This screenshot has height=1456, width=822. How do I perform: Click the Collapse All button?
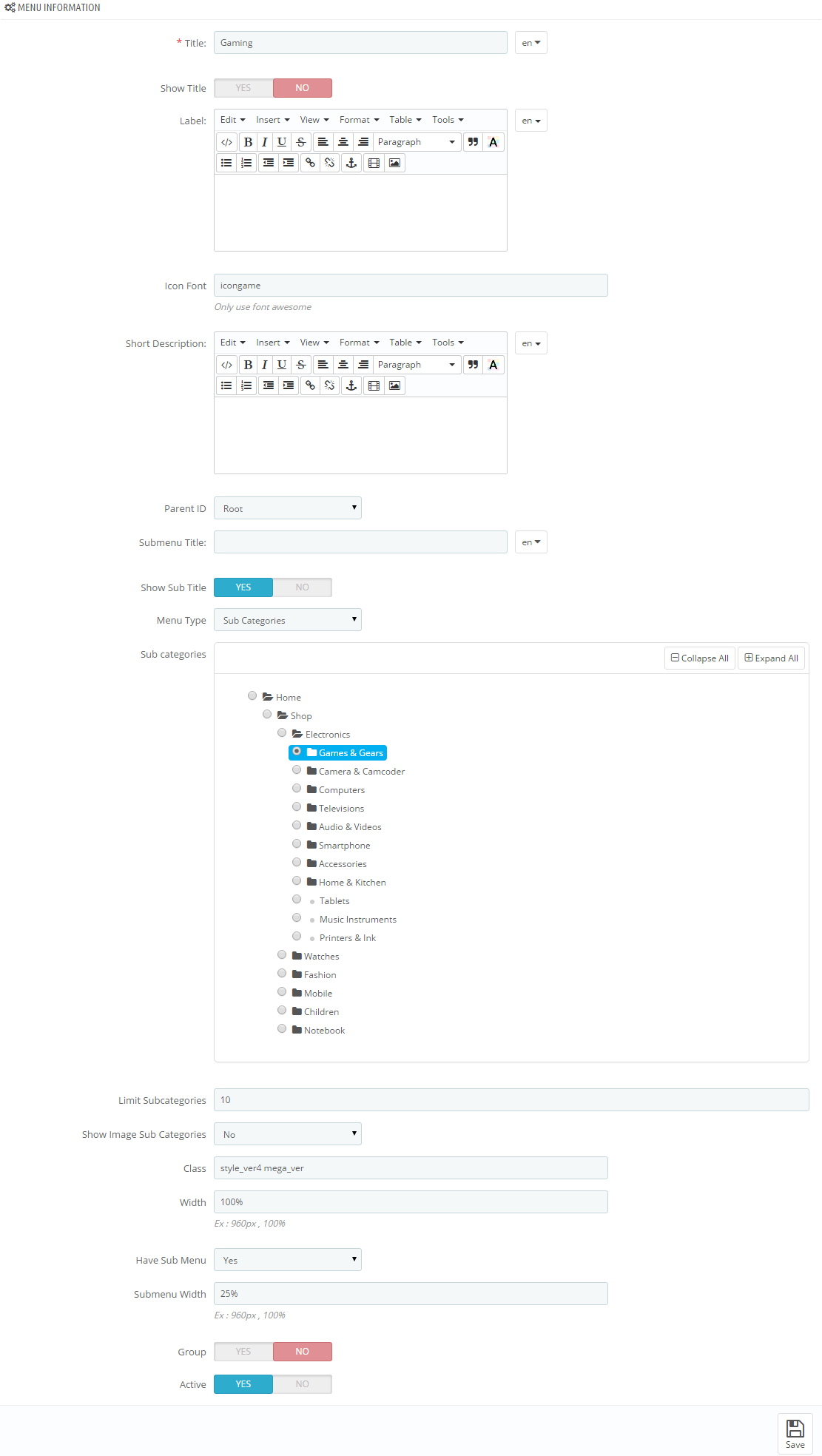coord(700,658)
